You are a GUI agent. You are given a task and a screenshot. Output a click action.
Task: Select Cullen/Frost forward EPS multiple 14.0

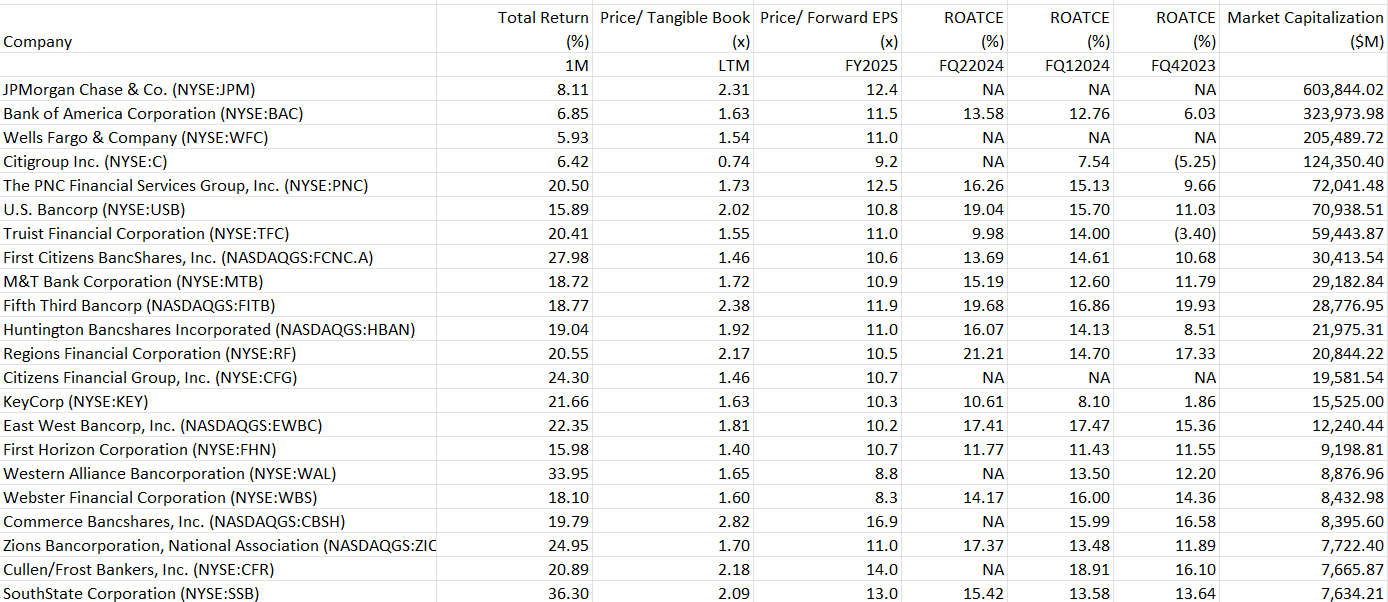click(x=828, y=569)
